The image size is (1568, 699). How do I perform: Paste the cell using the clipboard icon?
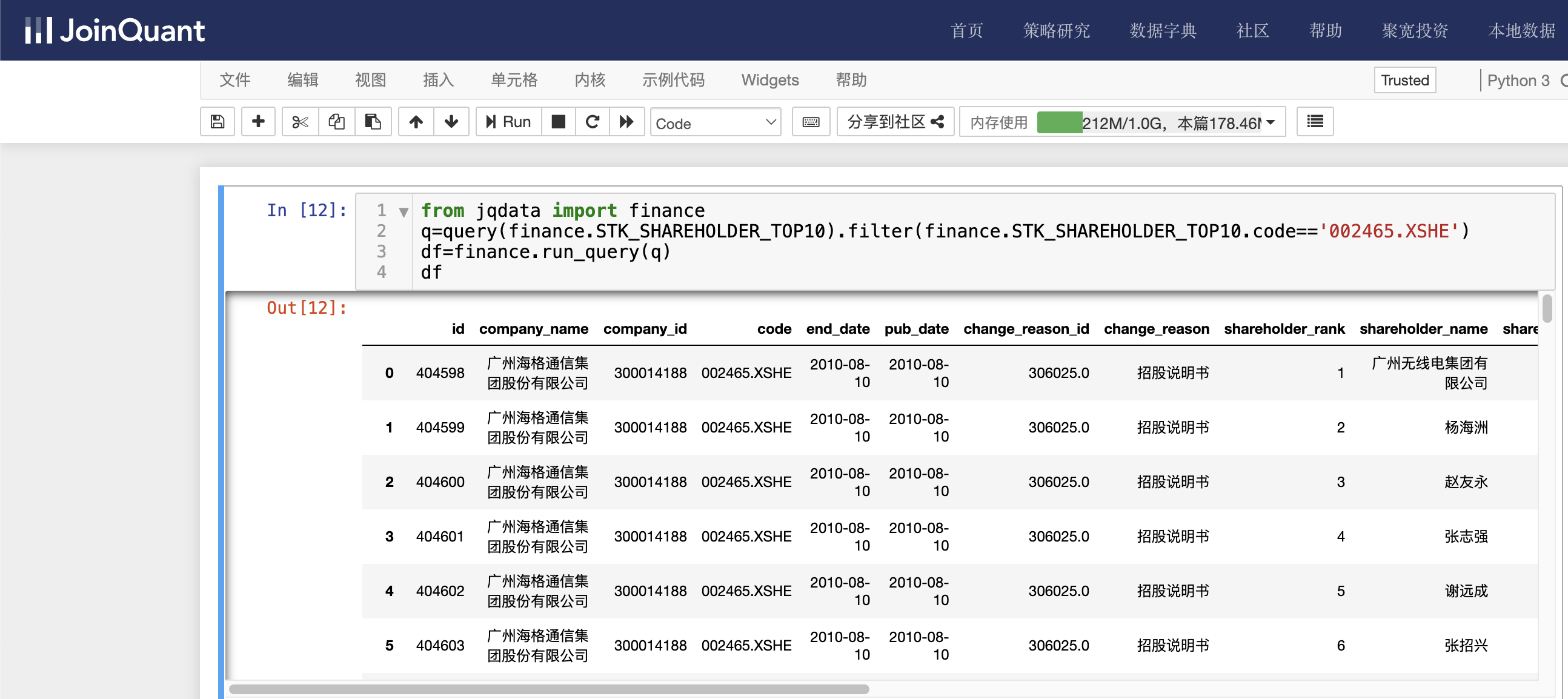click(373, 122)
